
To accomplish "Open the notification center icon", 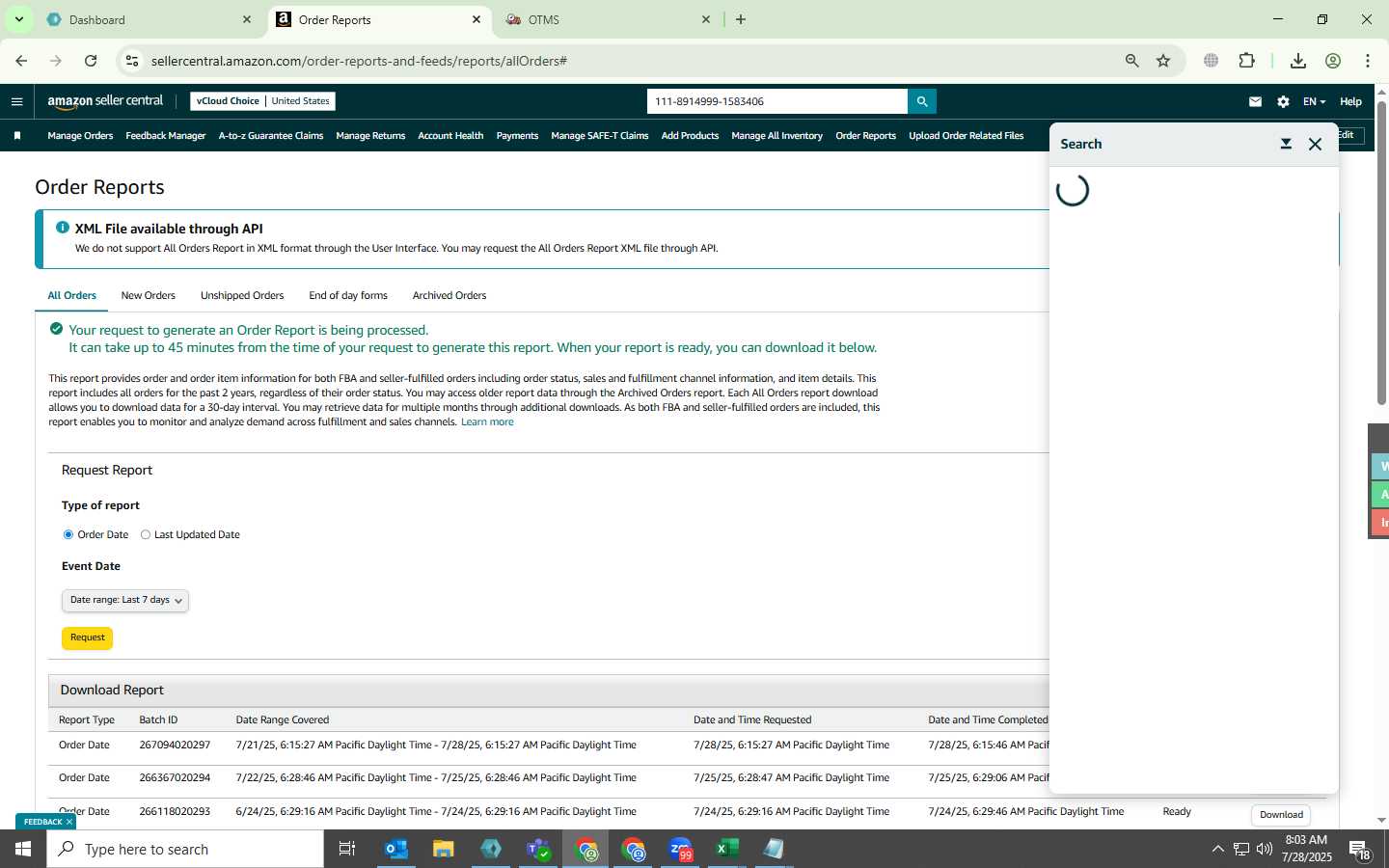I will pyautogui.click(x=1361, y=849).
